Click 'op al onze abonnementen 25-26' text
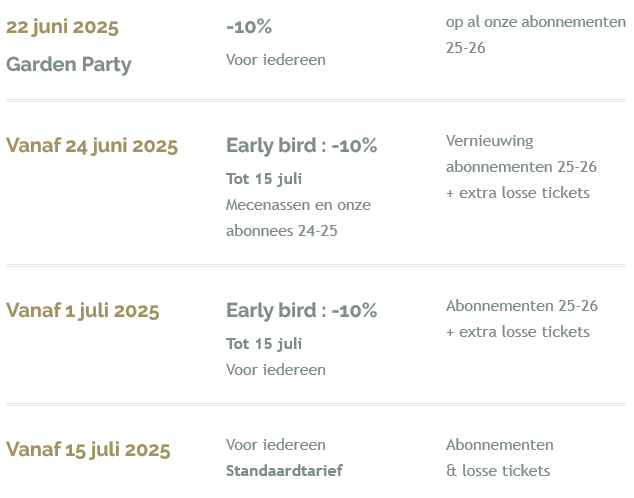The width and height of the screenshot is (634, 498). tap(535, 34)
